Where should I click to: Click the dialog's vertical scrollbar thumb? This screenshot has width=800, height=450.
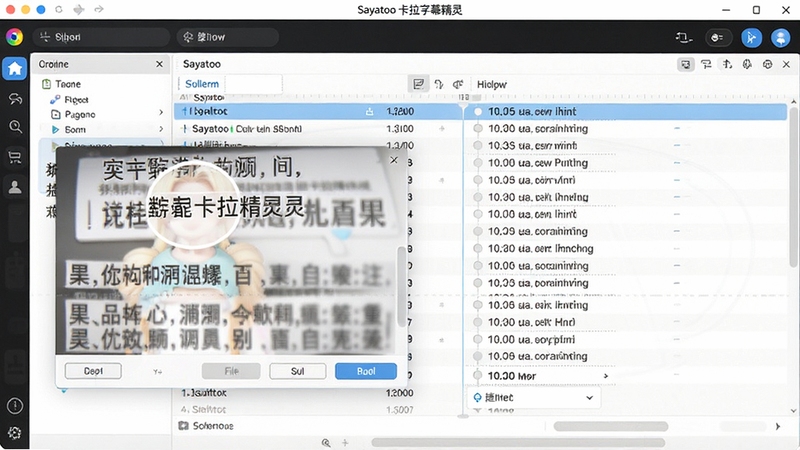[402, 287]
